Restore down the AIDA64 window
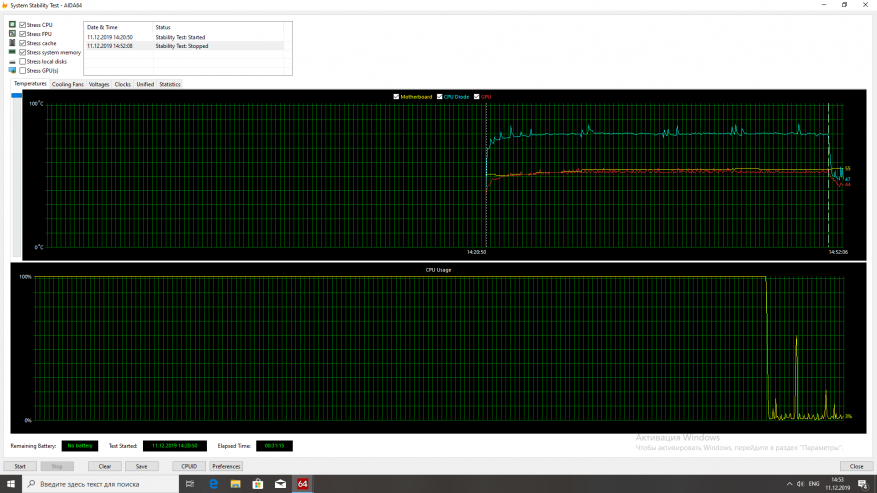This screenshot has height=493, width=877. [845, 5]
